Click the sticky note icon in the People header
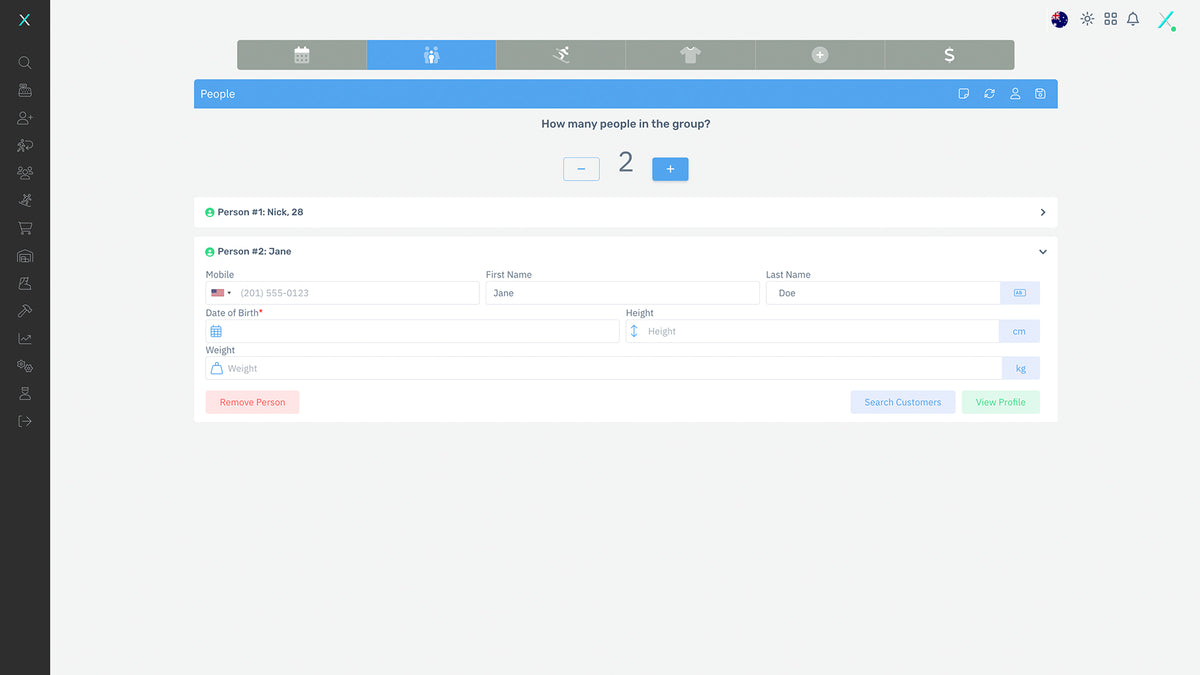The image size is (1200, 675). coord(964,94)
